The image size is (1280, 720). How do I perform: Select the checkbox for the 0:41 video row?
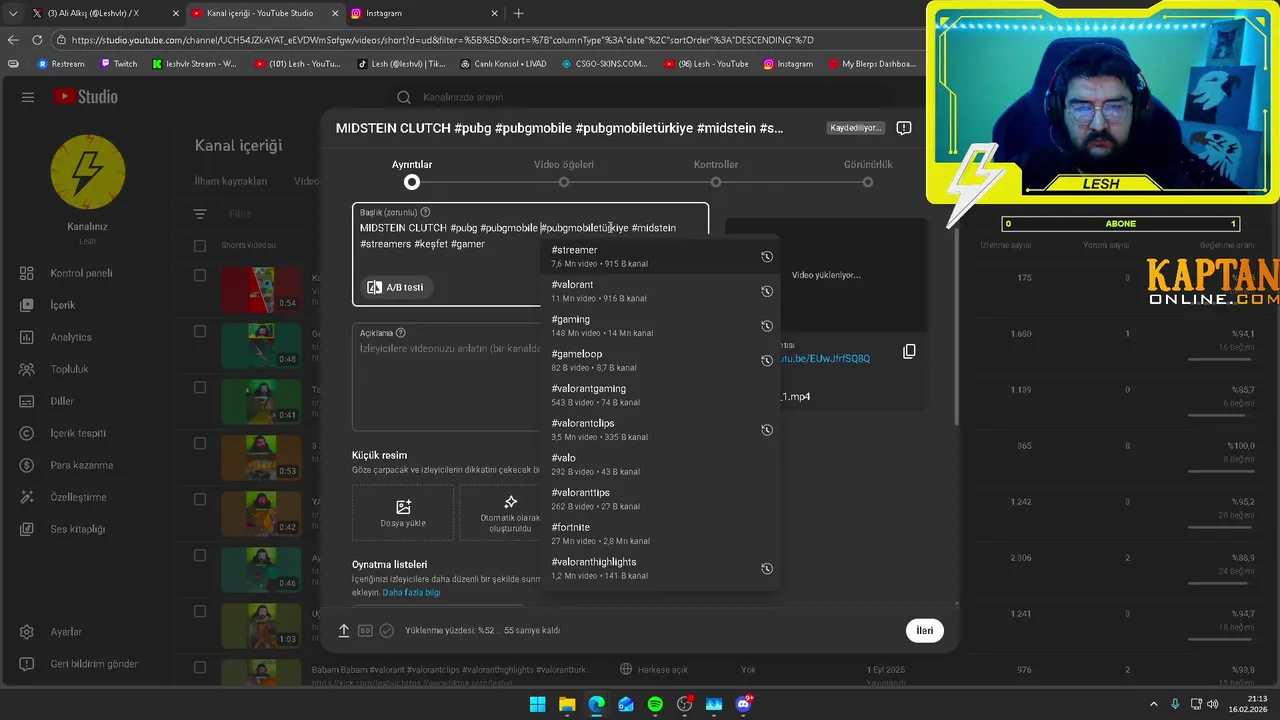click(200, 388)
